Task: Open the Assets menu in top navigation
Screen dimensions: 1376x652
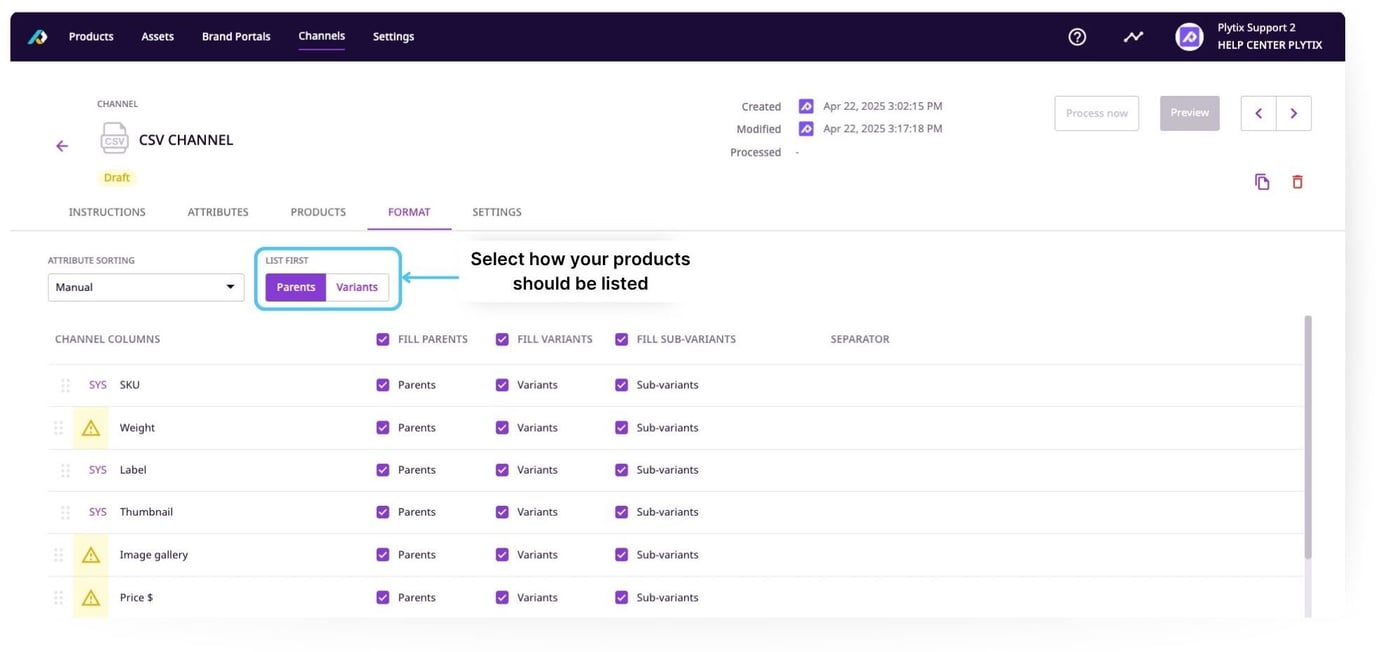Action: click(157, 37)
